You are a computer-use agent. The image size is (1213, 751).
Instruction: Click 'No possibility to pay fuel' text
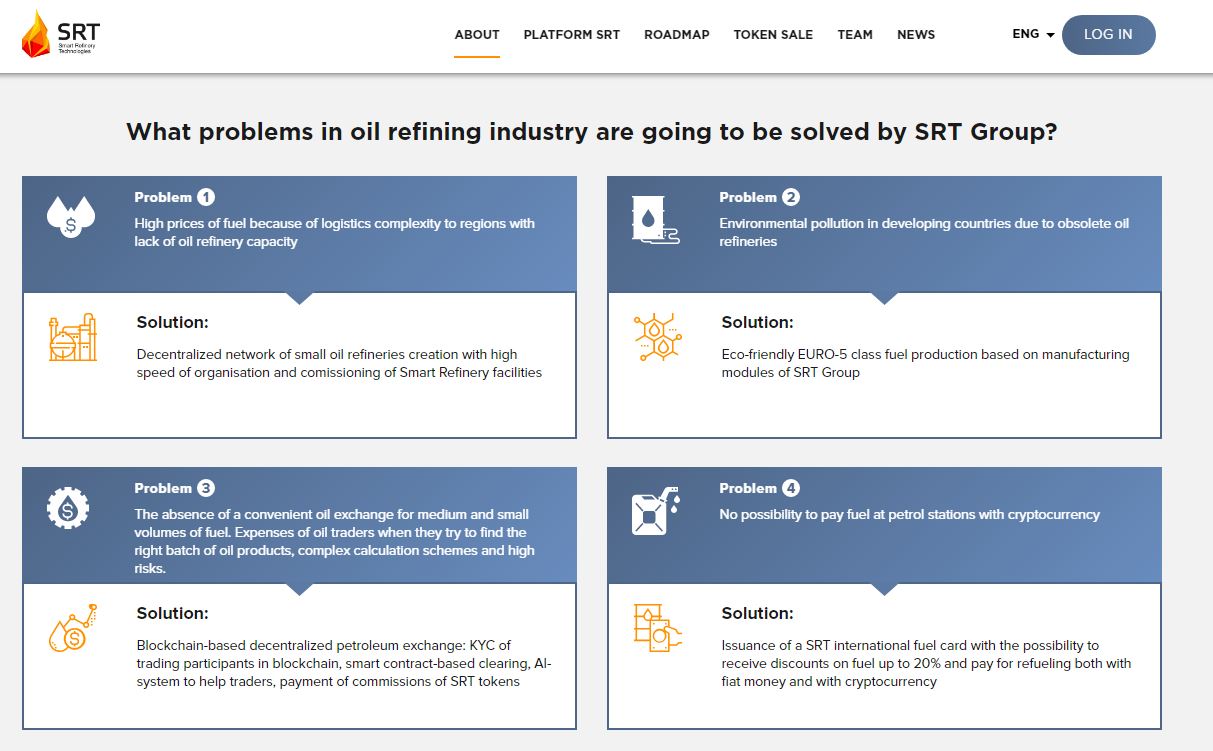point(909,514)
